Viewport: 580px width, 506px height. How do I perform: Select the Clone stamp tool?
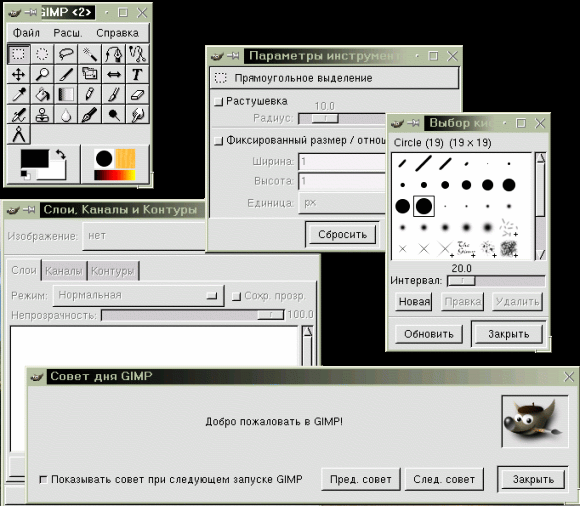click(x=42, y=114)
